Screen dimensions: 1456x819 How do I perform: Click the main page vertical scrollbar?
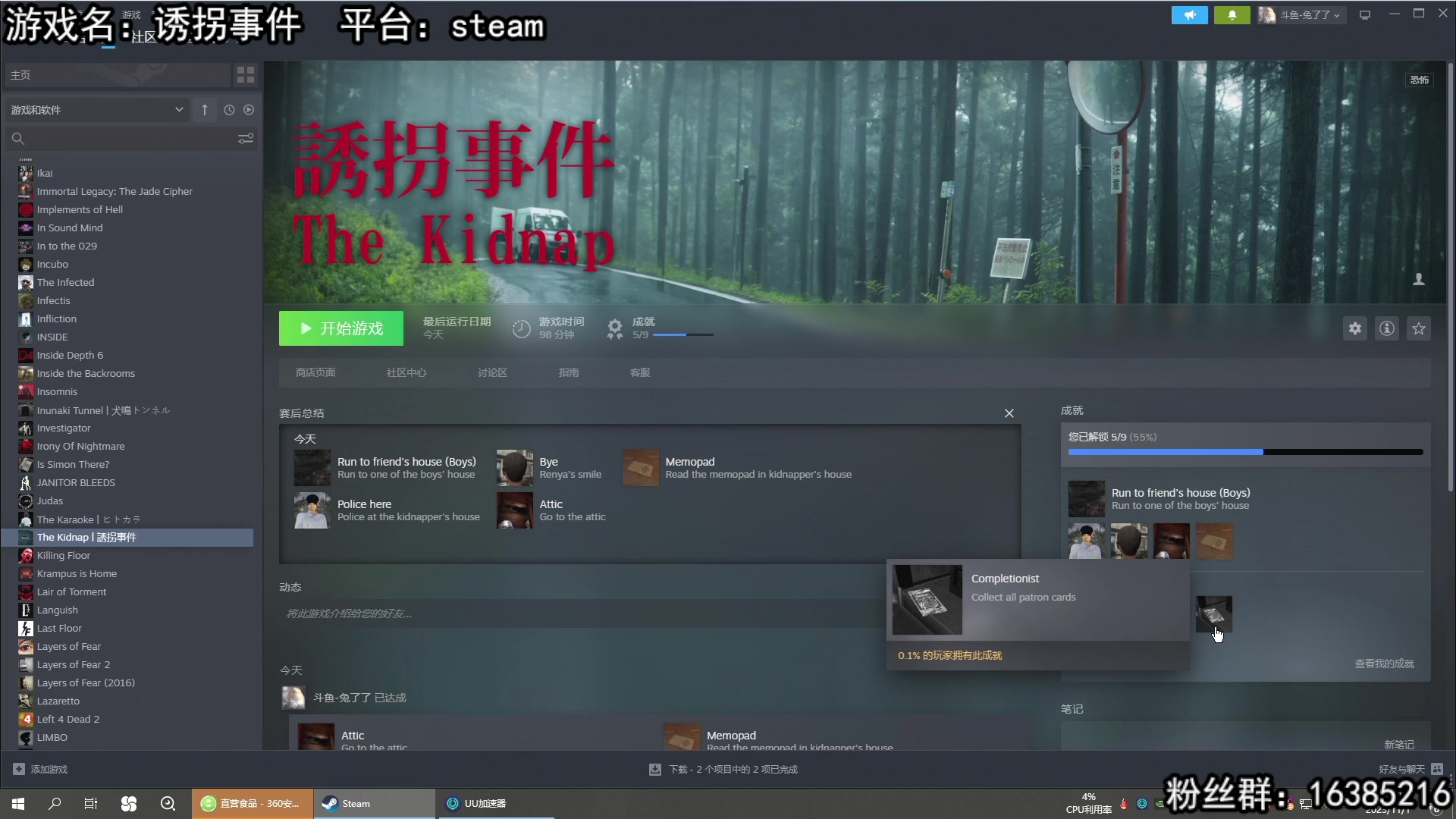point(1450,277)
